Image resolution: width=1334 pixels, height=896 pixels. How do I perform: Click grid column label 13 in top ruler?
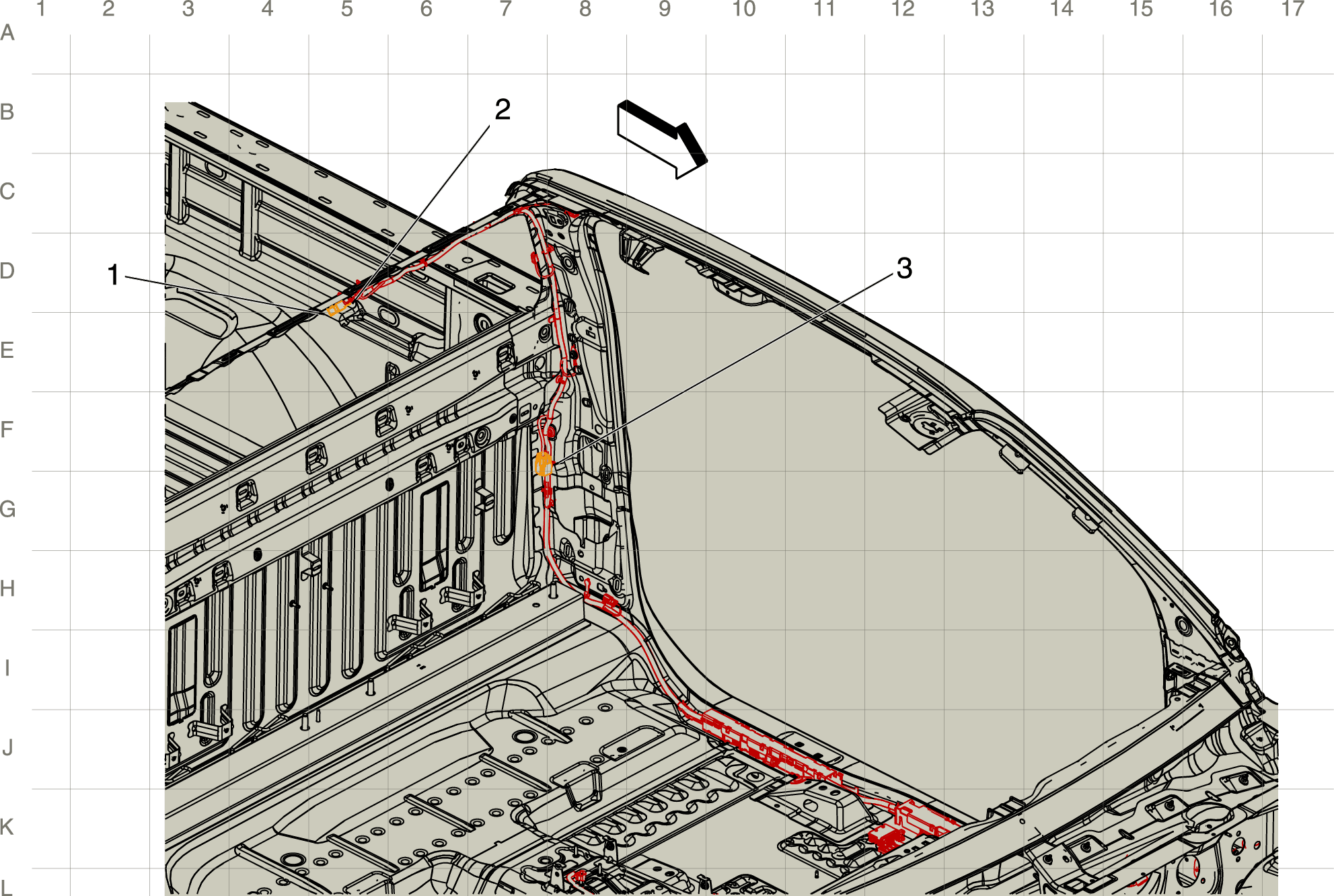click(x=982, y=9)
